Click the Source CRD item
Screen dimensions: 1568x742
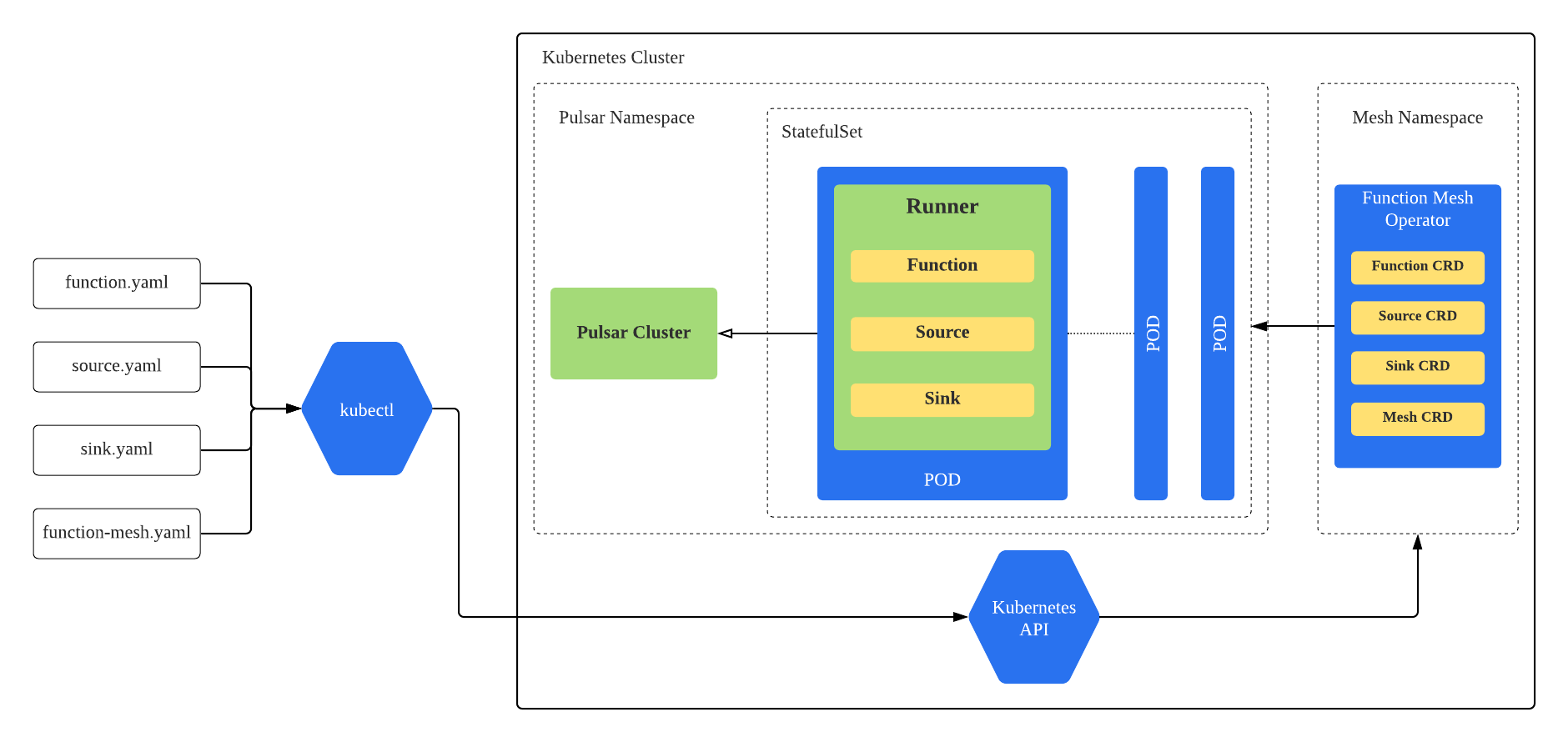click(1417, 317)
